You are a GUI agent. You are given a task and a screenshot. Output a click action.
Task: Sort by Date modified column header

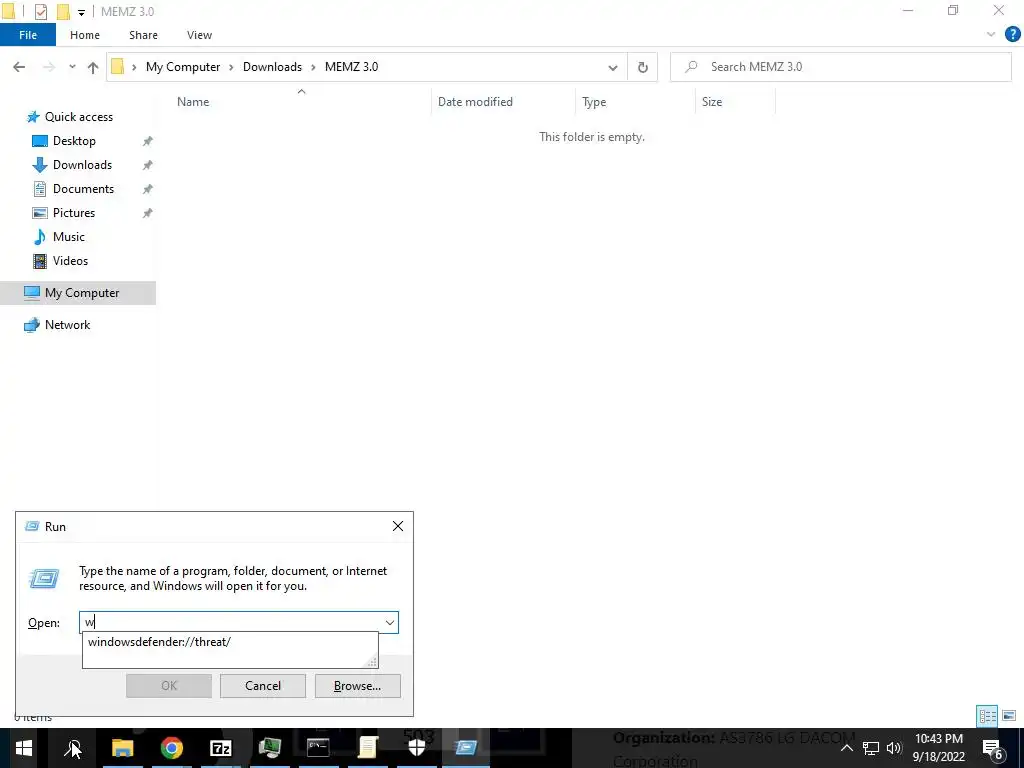point(475,102)
